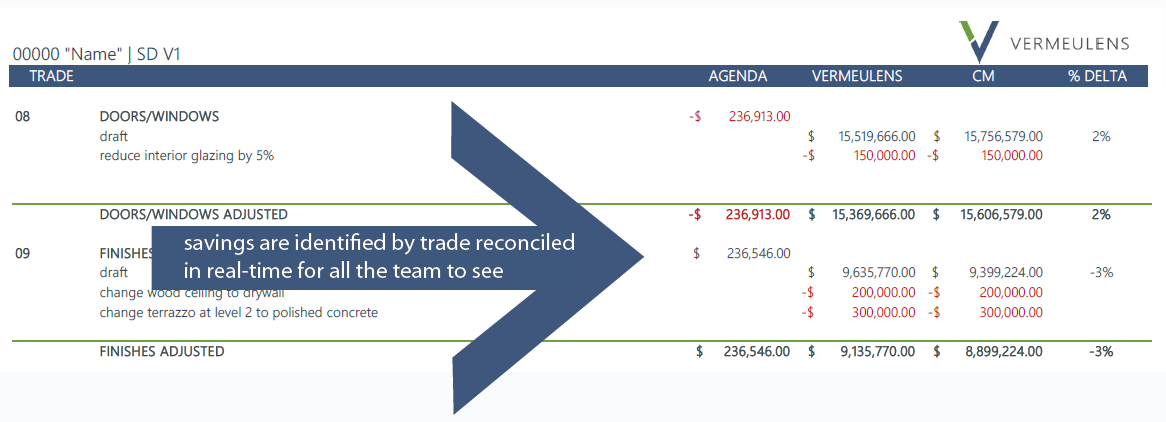Click the % DELTA column header
This screenshot has width=1166, height=422.
click(1098, 76)
